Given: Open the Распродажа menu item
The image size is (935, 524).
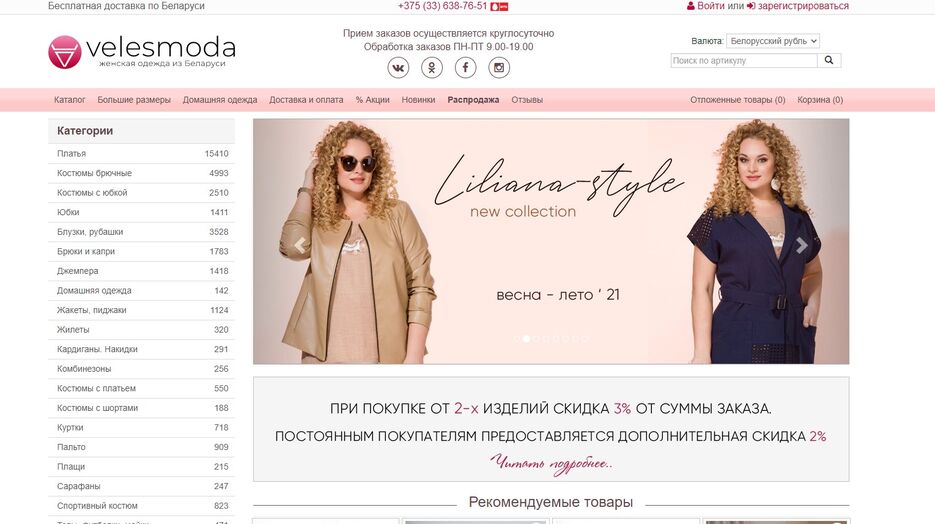Looking at the screenshot, I should (473, 100).
